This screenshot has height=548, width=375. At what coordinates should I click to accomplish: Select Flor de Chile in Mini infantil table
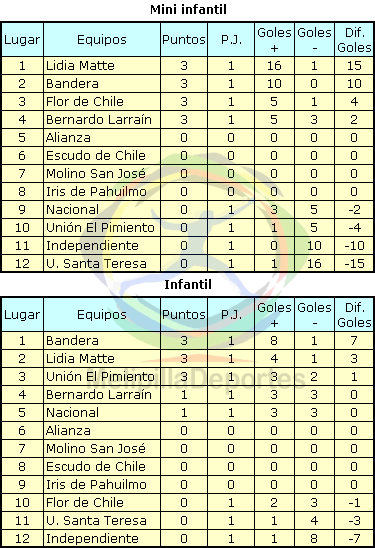pos(85,101)
